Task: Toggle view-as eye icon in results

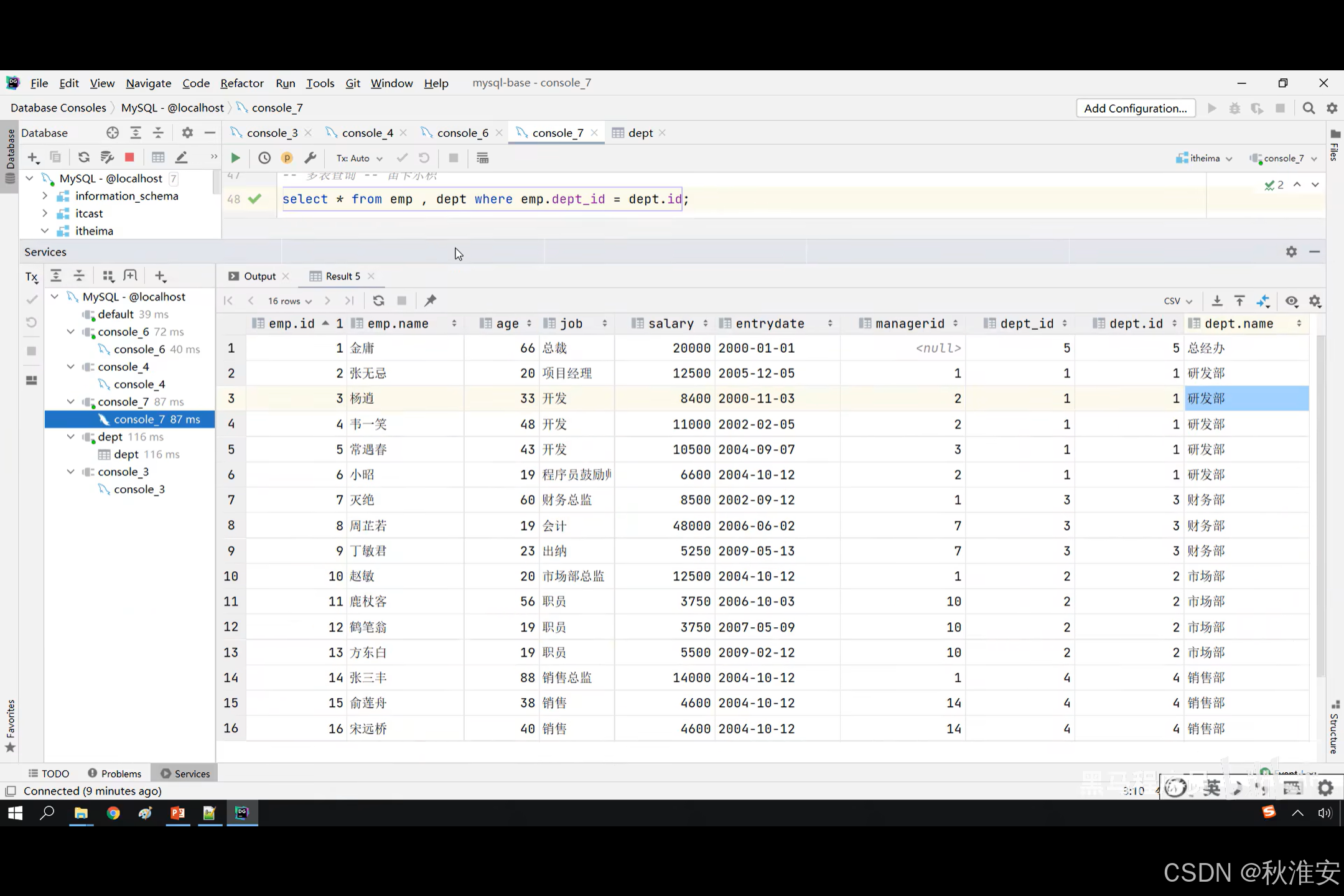Action: click(x=1292, y=301)
